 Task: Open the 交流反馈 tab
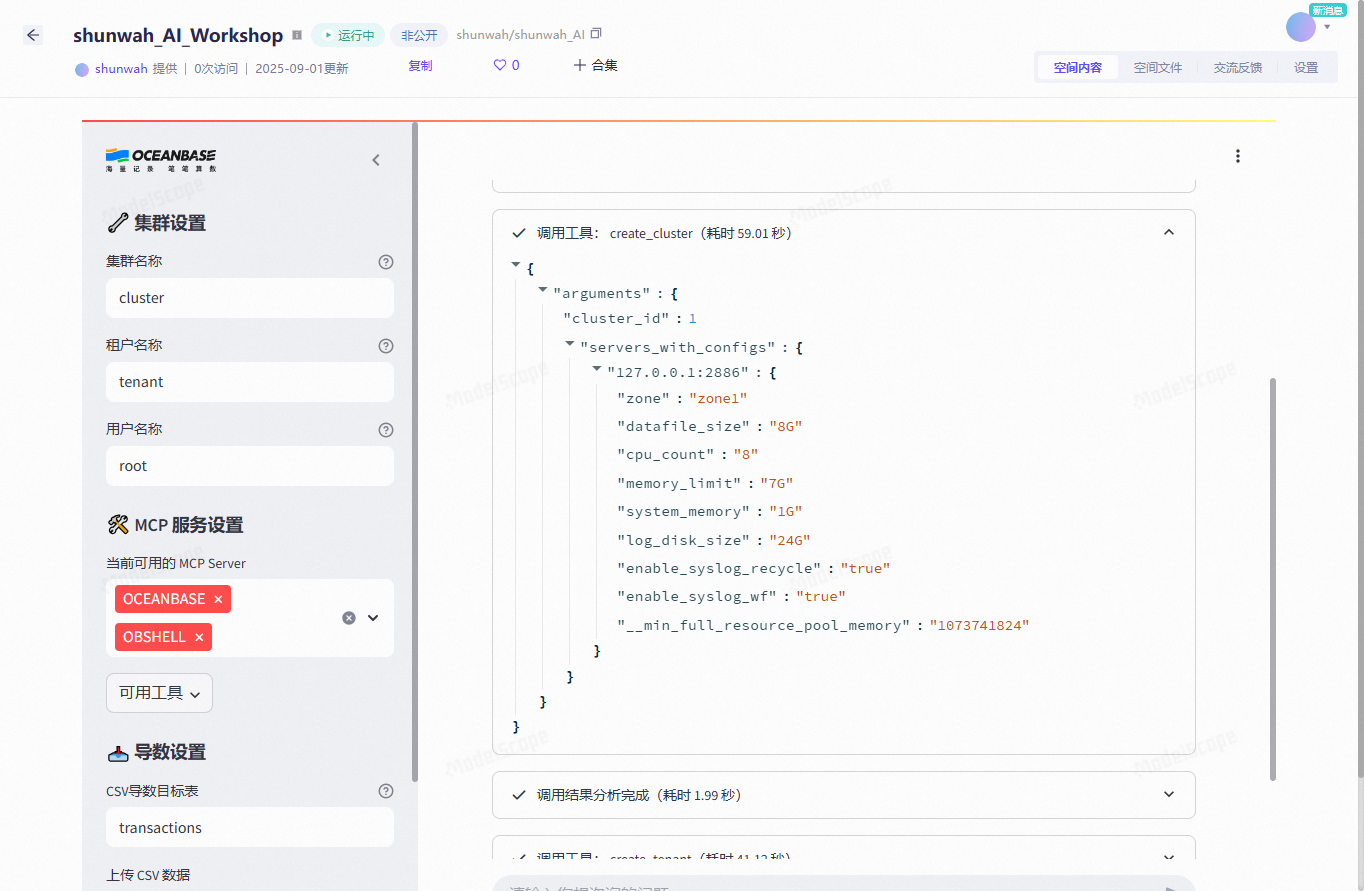[x=1237, y=68]
